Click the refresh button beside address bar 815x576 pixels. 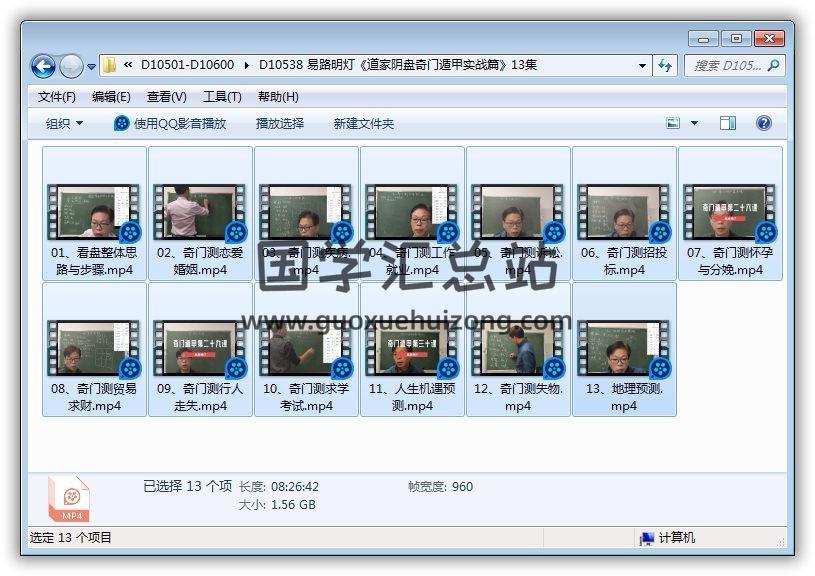tap(666, 66)
